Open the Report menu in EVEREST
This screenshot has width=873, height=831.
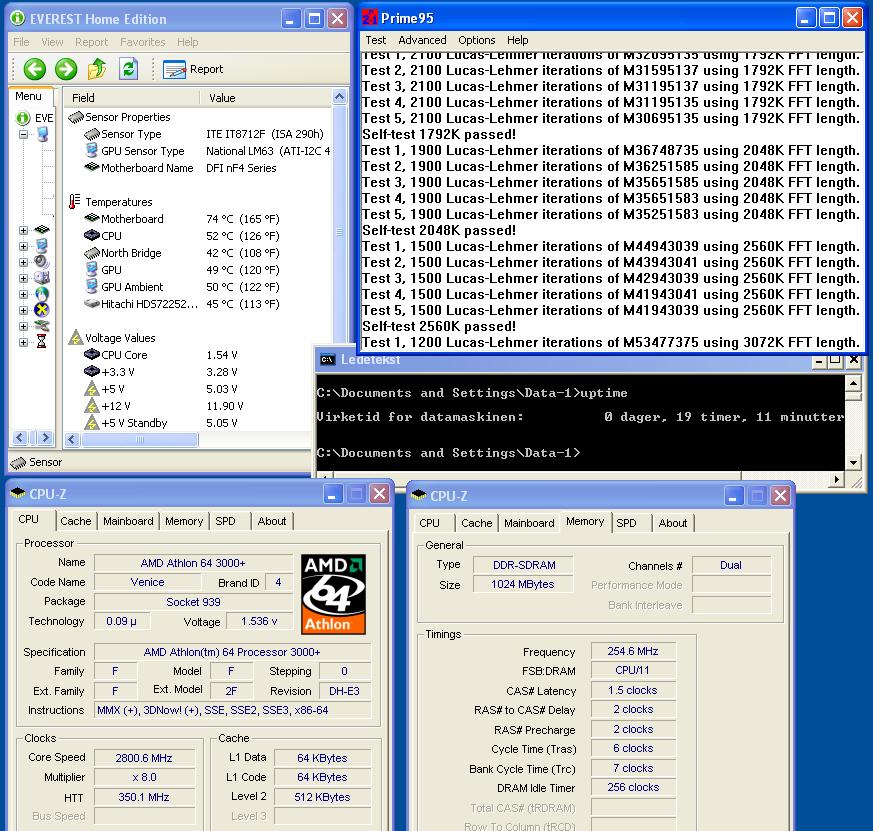pyautogui.click(x=91, y=42)
